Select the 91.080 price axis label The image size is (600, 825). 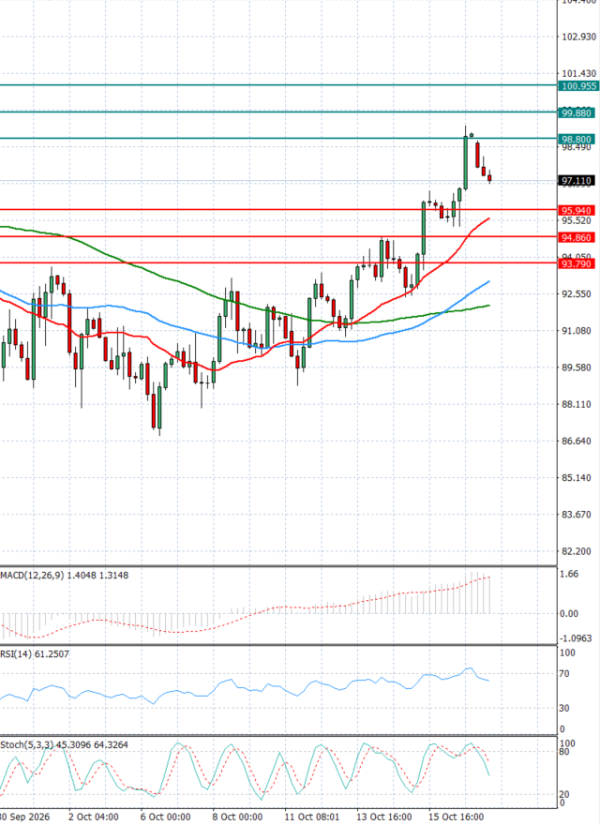[577, 331]
